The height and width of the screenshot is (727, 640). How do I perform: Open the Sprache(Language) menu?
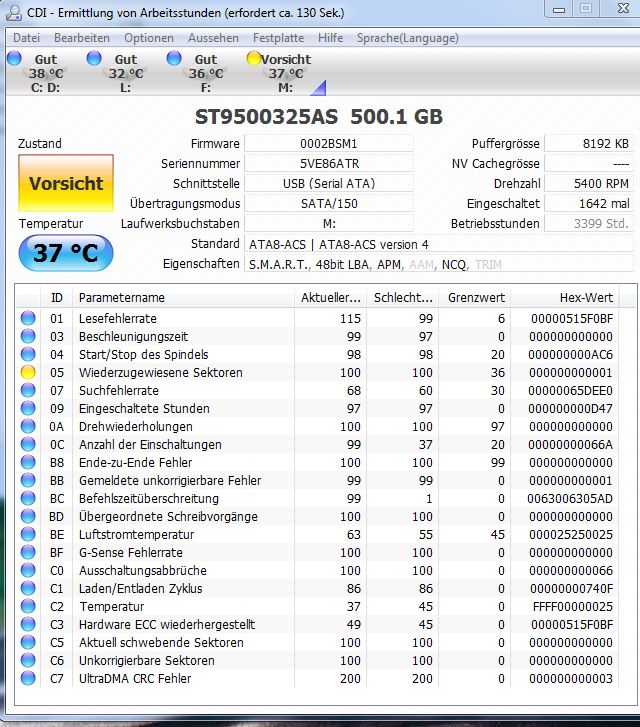coord(408,38)
